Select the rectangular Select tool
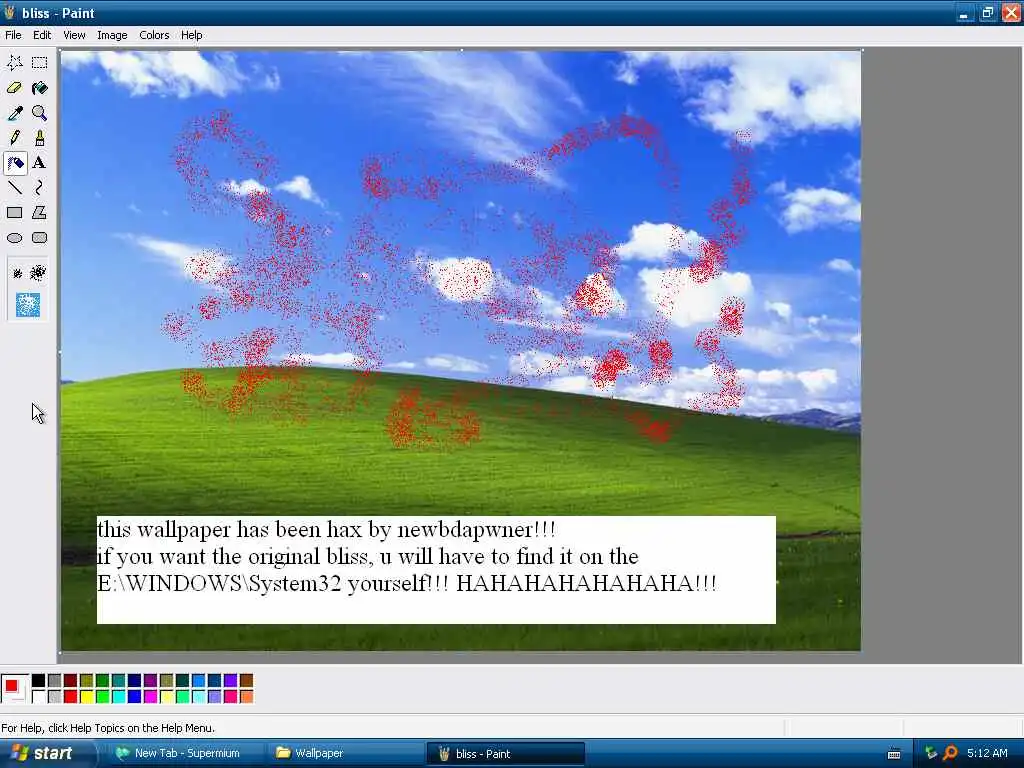This screenshot has height=768, width=1024. pos(39,63)
